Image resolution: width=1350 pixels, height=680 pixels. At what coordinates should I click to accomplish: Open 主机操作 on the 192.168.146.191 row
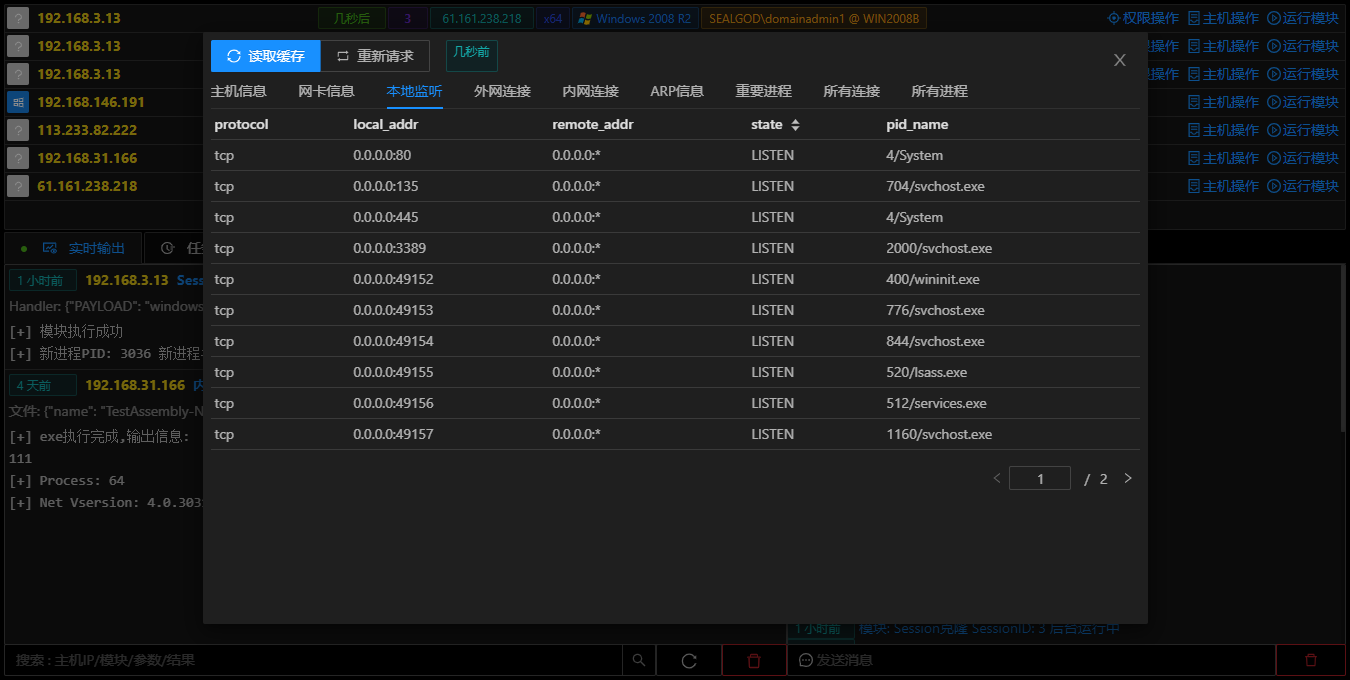pyautogui.click(x=1223, y=102)
